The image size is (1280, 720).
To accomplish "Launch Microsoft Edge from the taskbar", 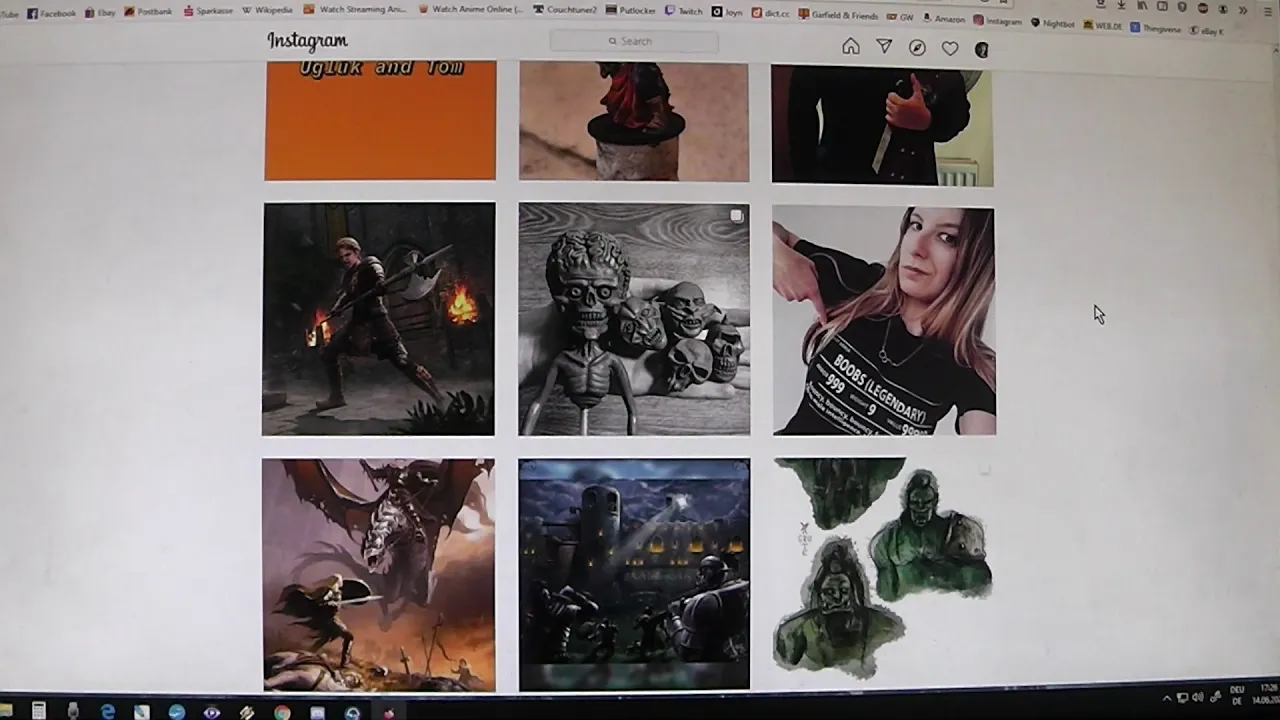I will [x=108, y=712].
